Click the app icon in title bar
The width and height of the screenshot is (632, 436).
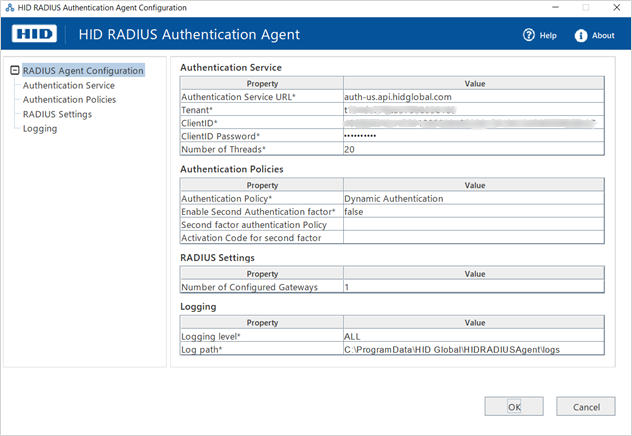point(10,7)
